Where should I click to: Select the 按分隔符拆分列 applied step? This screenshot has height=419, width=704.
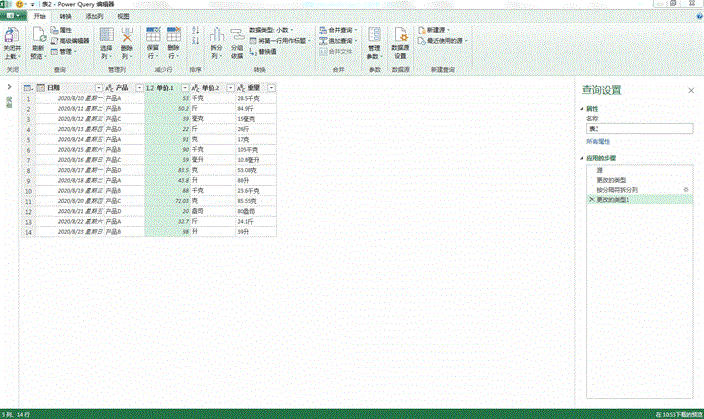(617, 189)
